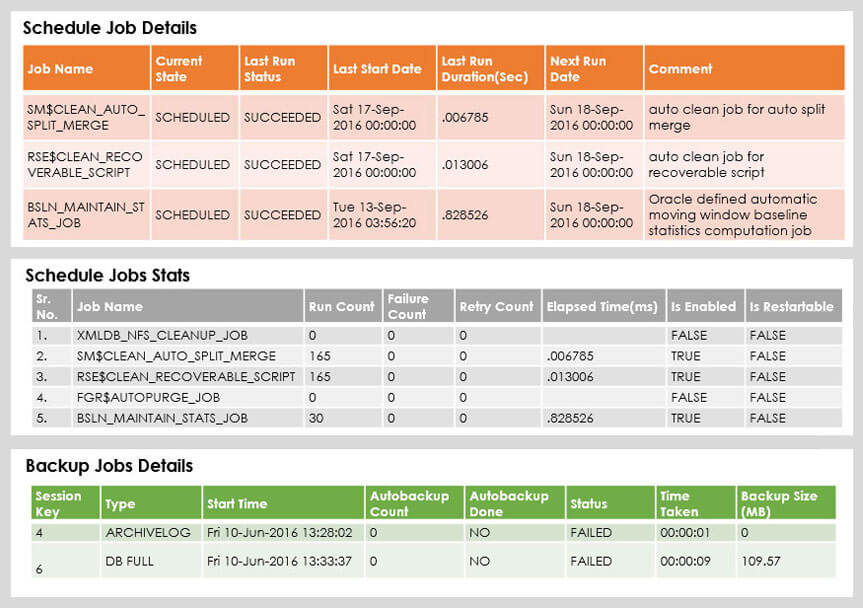Click the 'auto clean job for auto split merge' comment
The image size is (863, 608).
(x=737, y=117)
